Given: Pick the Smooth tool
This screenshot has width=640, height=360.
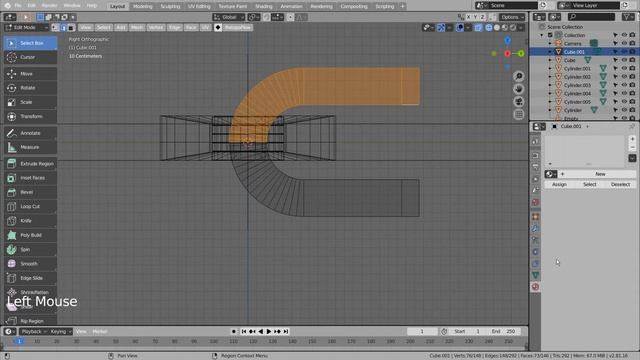Looking at the screenshot, I should click(x=30, y=264).
